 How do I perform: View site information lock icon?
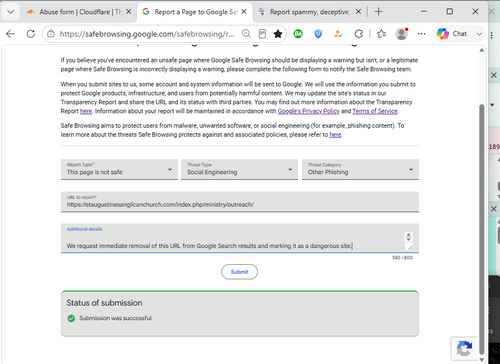point(51,34)
